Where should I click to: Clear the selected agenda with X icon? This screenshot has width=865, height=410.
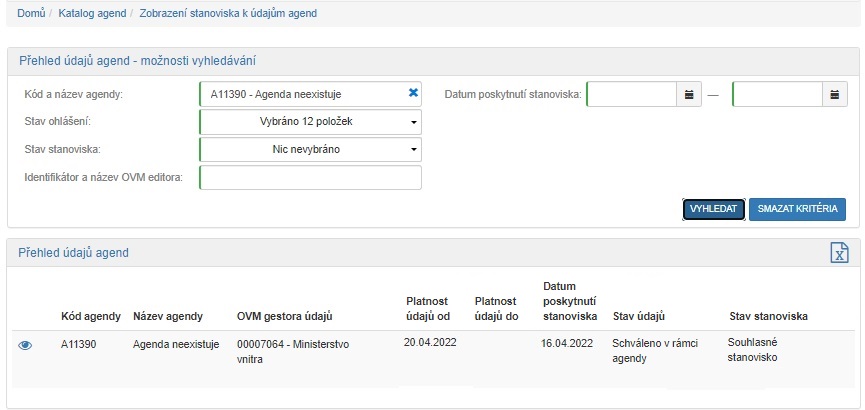(413, 93)
